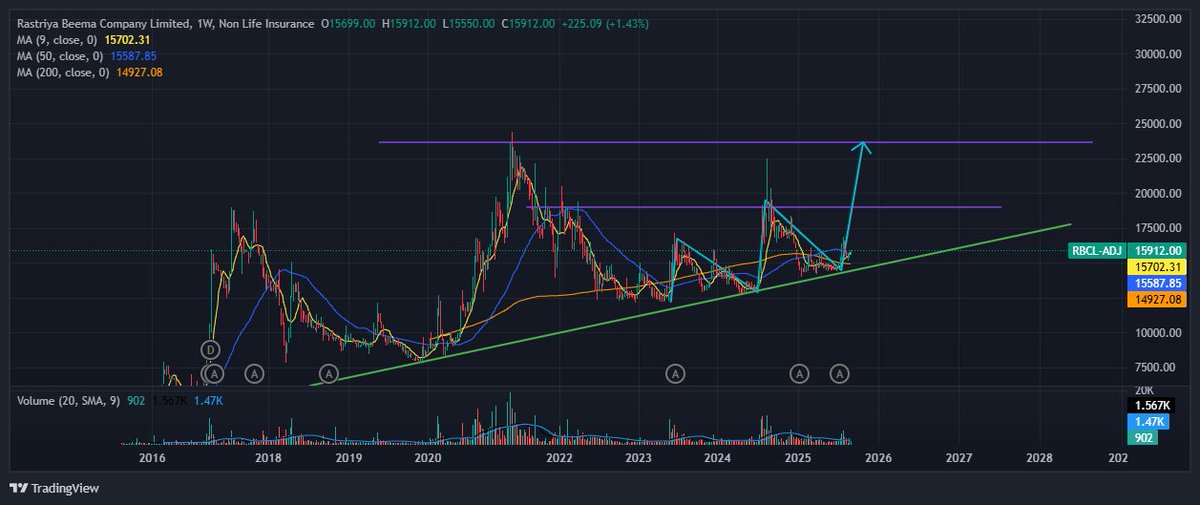Select the upper purple horizontal resistance line
Viewport: 1200px width, 505px height.
pos(735,142)
